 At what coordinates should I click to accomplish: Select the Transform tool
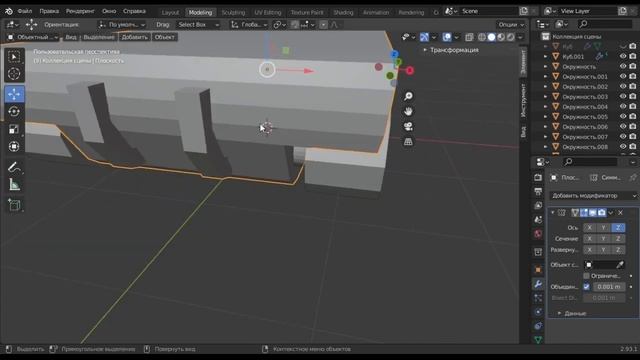click(14, 147)
